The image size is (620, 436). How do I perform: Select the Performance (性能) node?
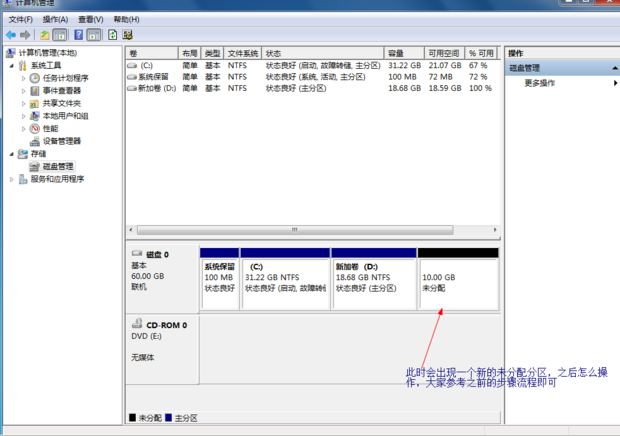(x=49, y=129)
